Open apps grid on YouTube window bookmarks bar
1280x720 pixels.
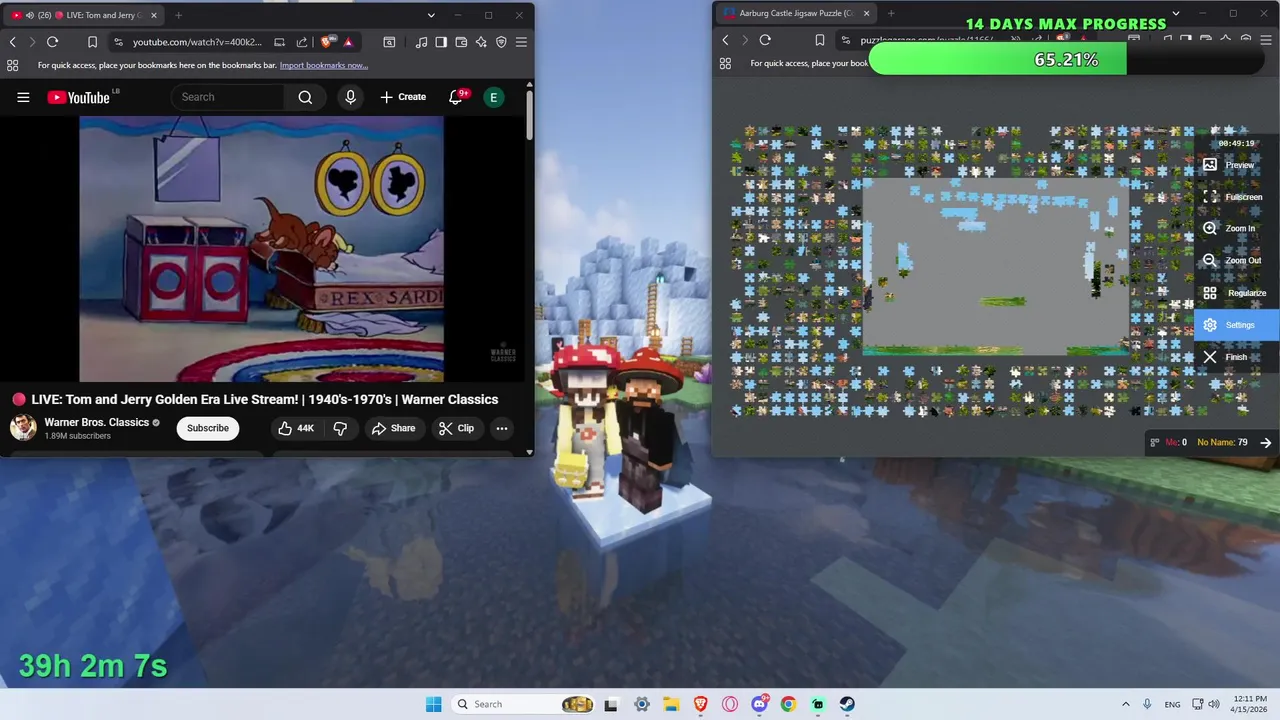click(x=13, y=65)
